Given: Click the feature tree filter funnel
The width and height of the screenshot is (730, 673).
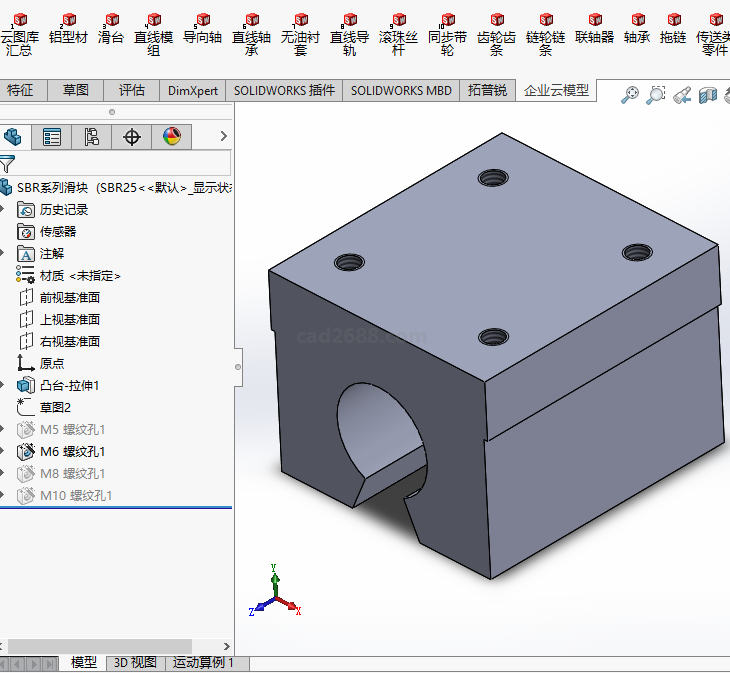Looking at the screenshot, I should 8,164.
